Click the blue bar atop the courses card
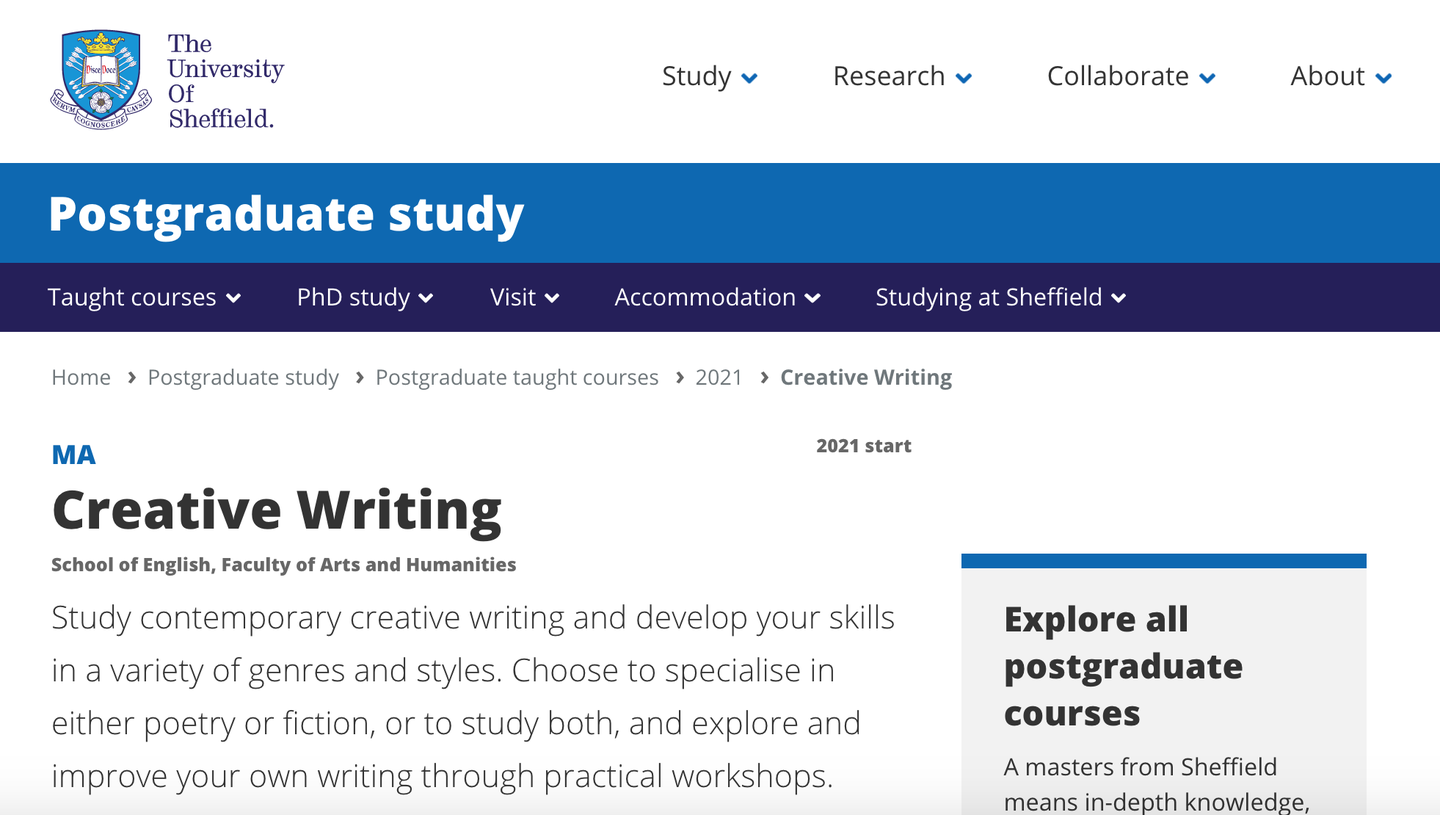Screen dimensions: 1440x815 1163,559
